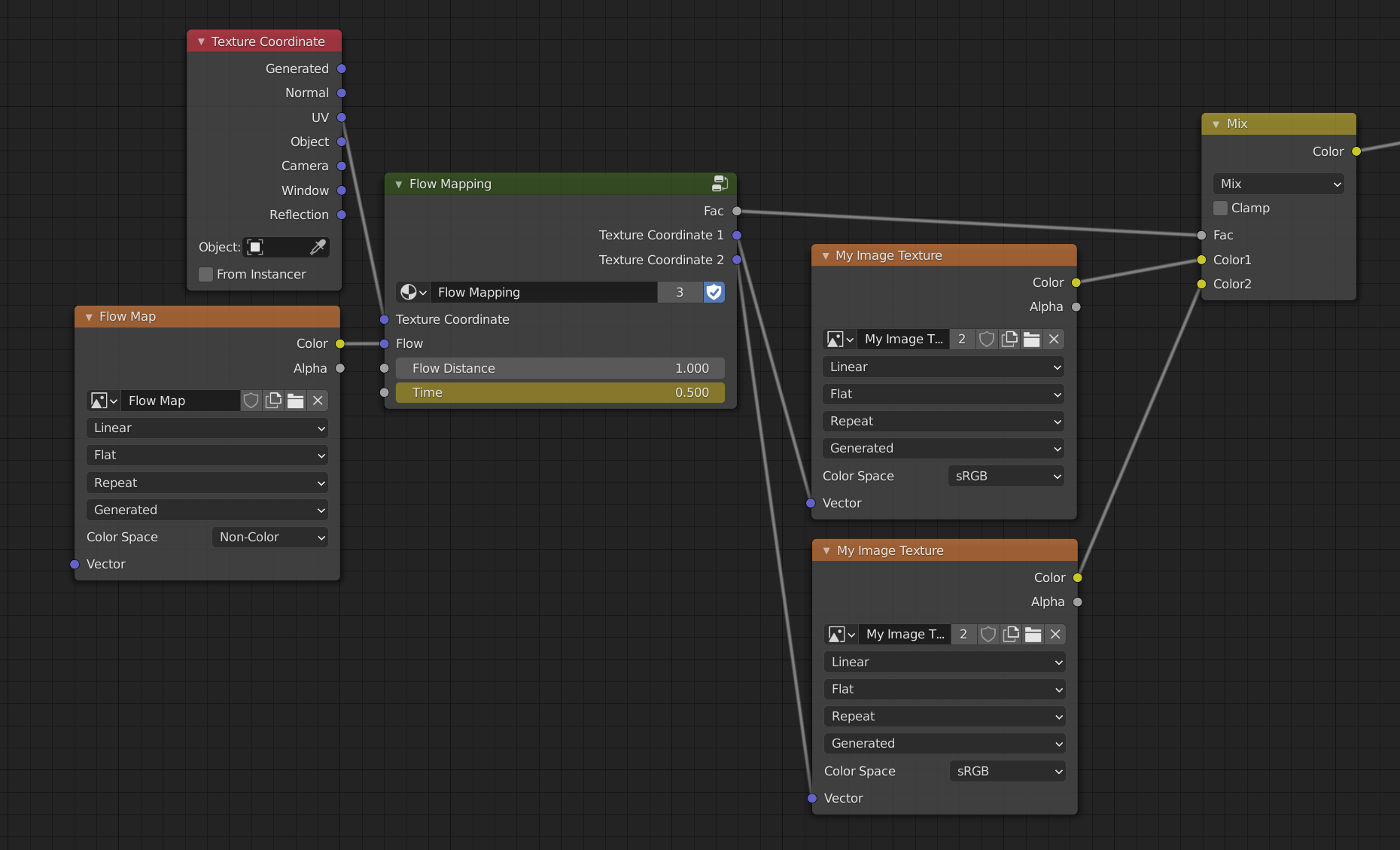Open folder icon on Flow Map node
Screen dimensions: 1400x850
point(295,401)
